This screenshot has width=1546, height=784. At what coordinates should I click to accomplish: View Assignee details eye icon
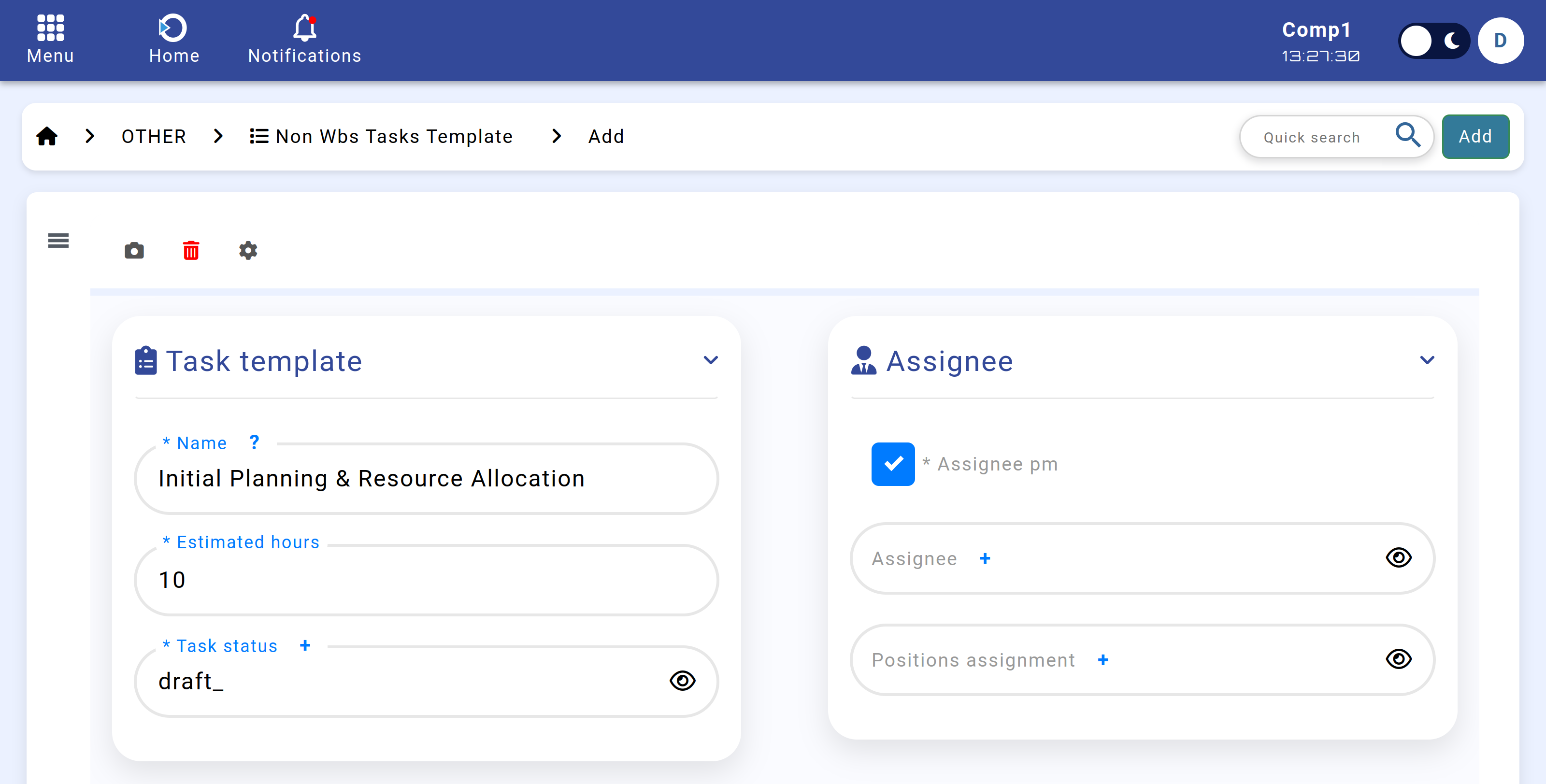click(x=1398, y=558)
